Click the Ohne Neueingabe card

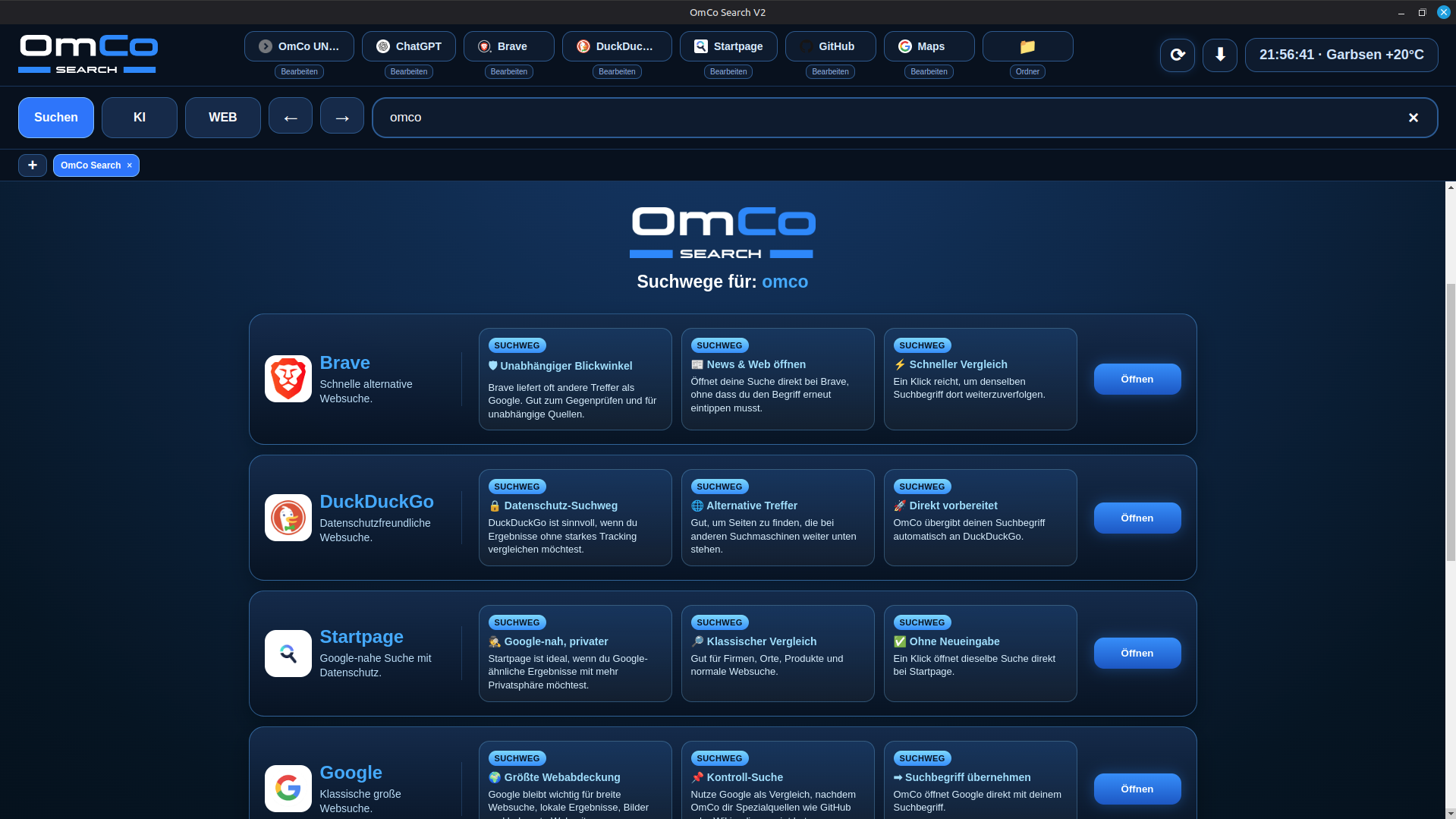coord(980,654)
